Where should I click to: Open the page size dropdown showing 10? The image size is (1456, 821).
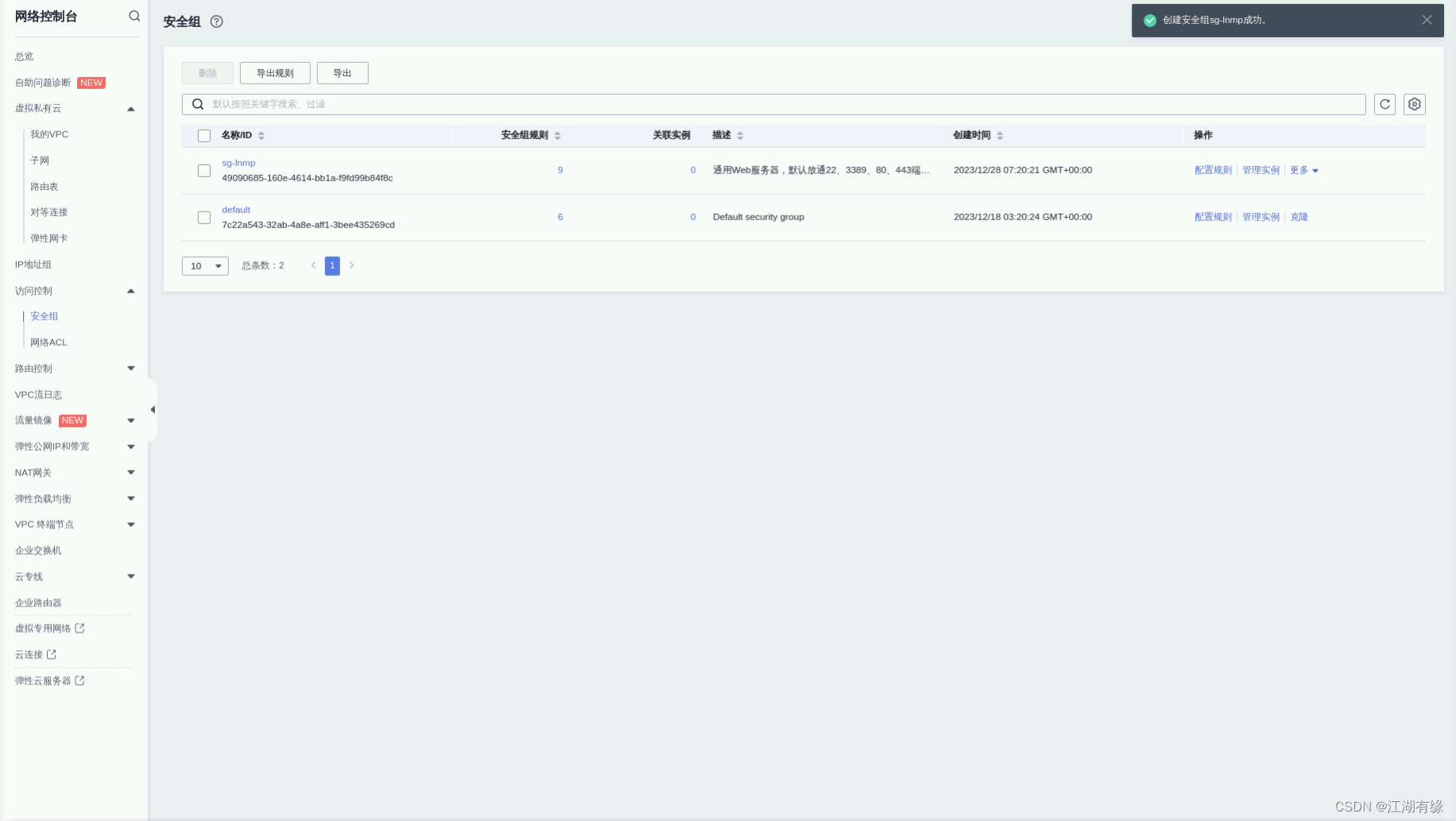[x=205, y=265]
